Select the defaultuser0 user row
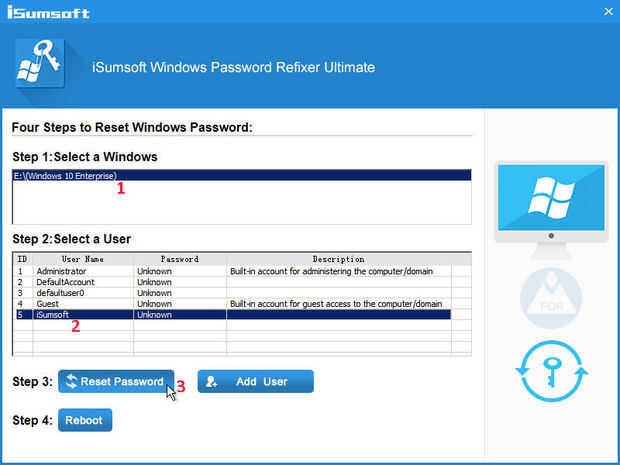The width and height of the screenshot is (620, 465). click(x=233, y=293)
